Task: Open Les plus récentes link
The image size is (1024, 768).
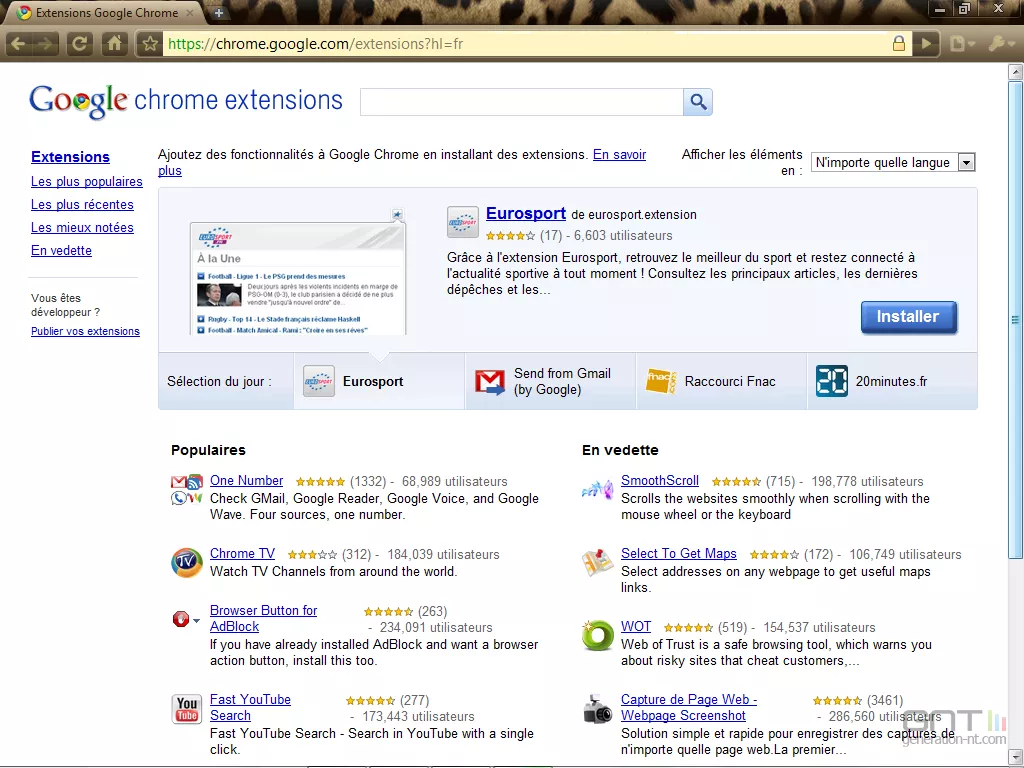Action: tap(82, 204)
